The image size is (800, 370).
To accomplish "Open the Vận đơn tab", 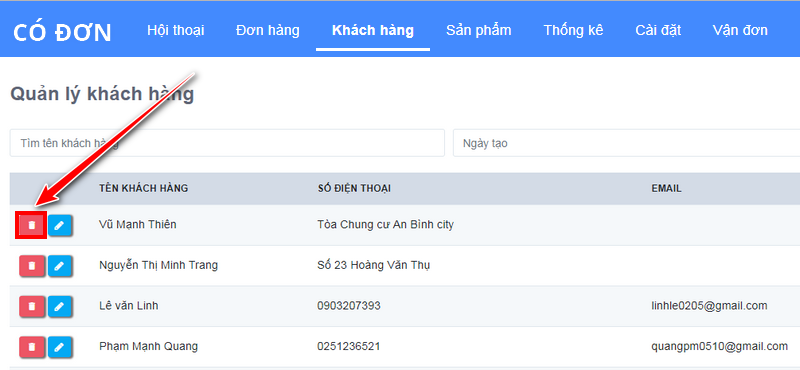I will pos(740,30).
